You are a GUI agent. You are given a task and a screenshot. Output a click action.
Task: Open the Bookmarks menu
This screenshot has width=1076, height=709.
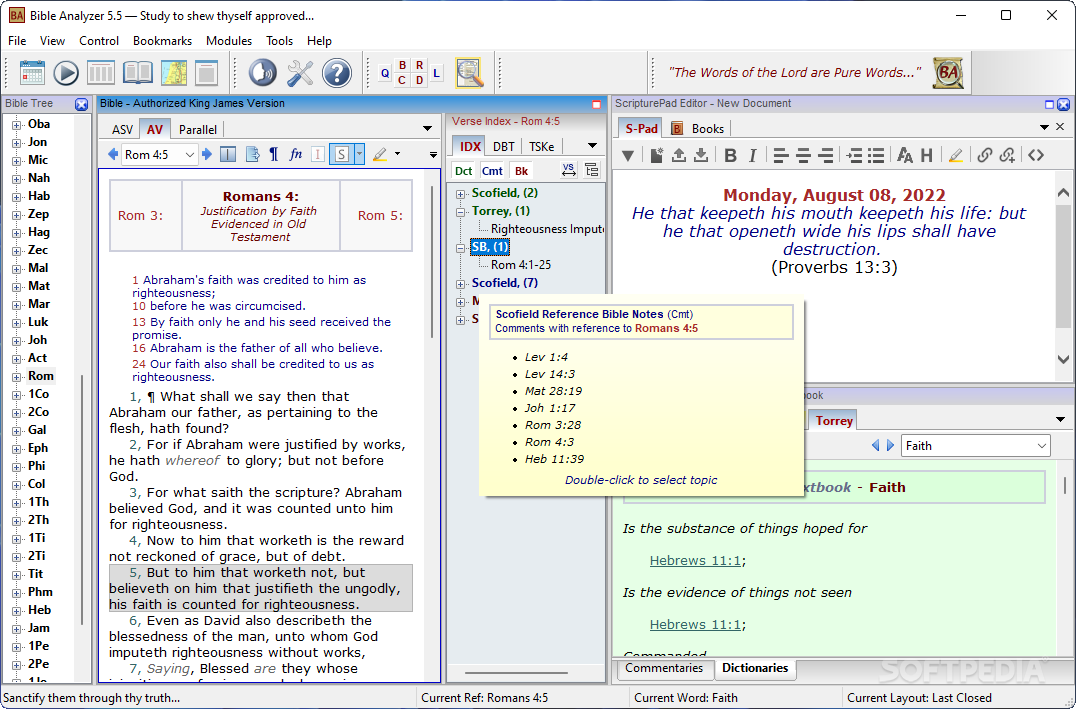point(162,40)
